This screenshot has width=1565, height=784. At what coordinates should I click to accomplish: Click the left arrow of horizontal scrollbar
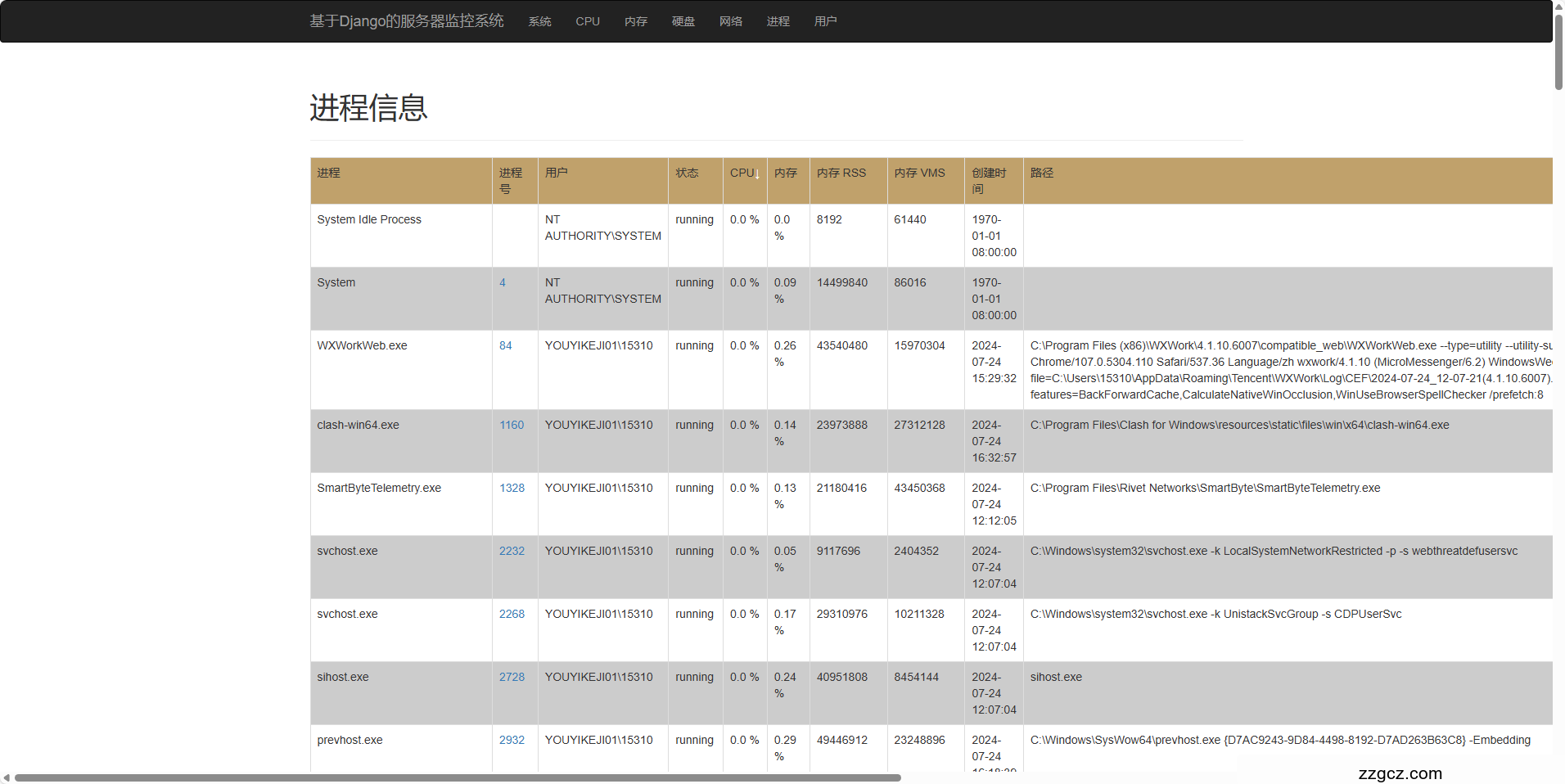pos(7,777)
